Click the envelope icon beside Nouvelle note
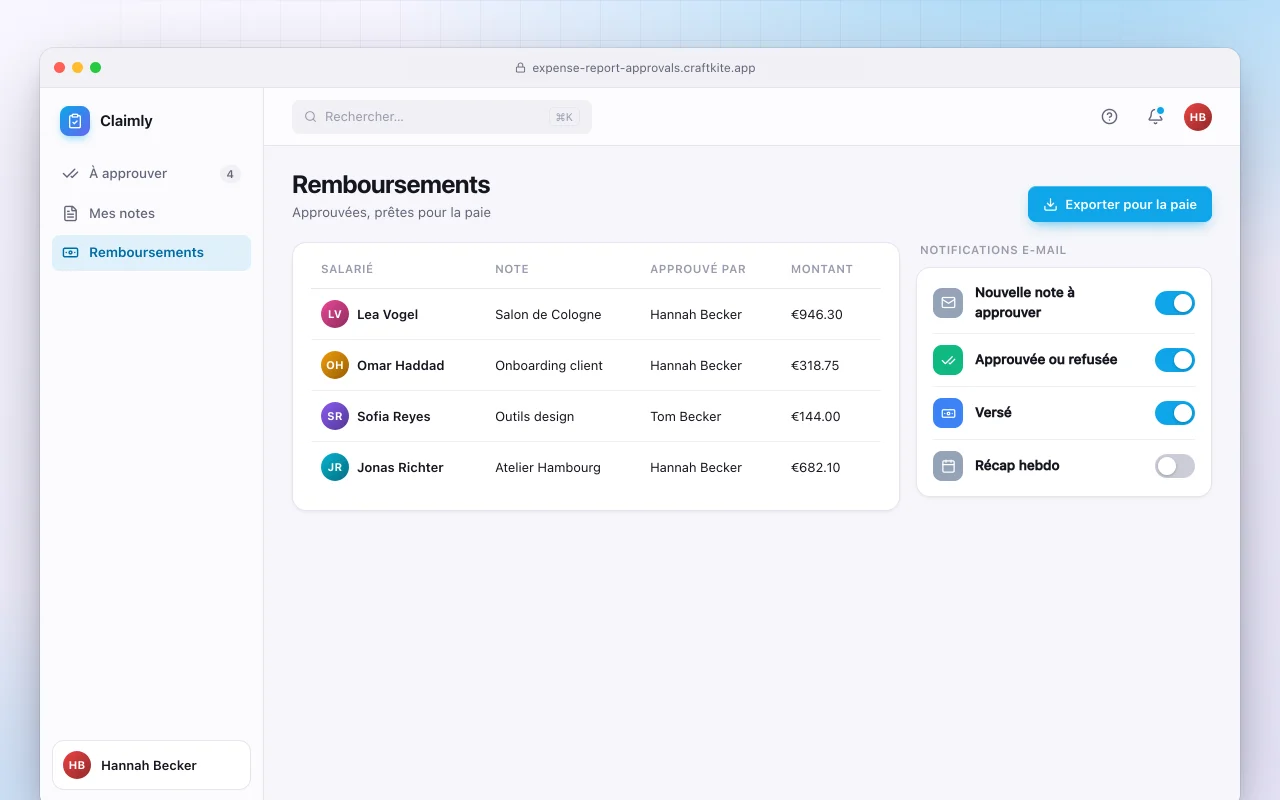Viewport: 1280px width, 800px height. (948, 303)
